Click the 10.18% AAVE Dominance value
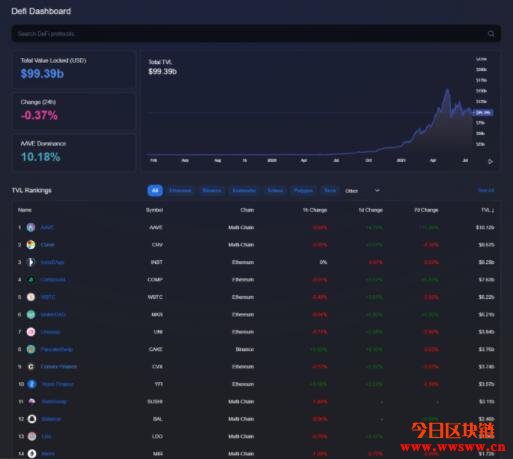 [x=40, y=157]
